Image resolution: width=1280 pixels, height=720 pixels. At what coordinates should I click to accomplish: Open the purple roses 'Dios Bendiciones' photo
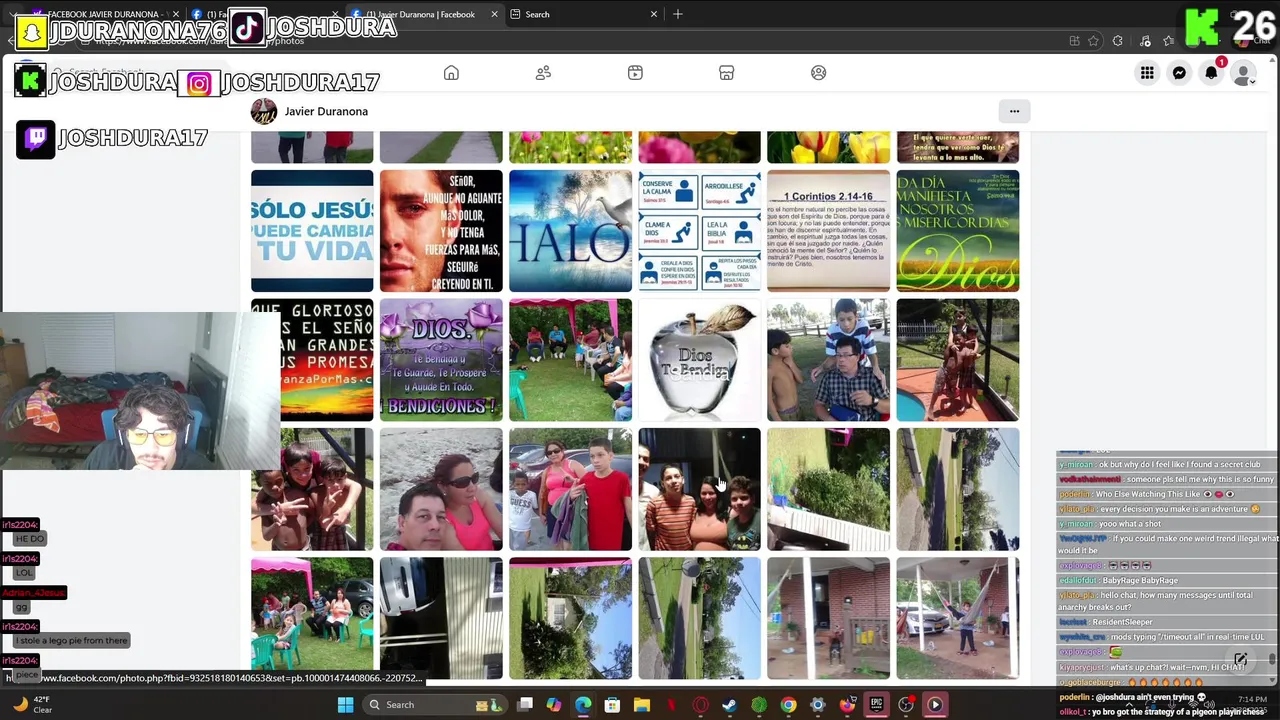pos(441,360)
